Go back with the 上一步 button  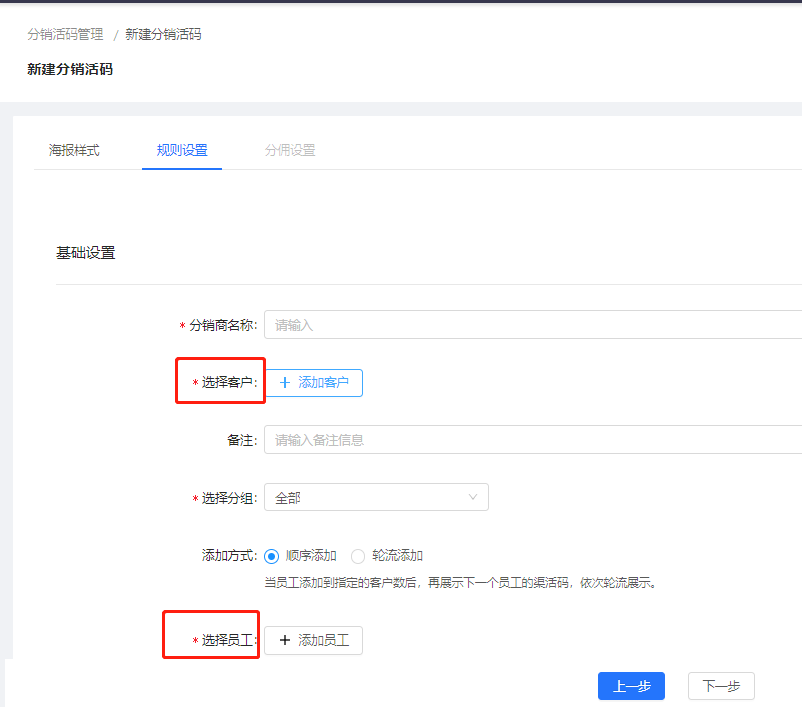[x=631, y=686]
